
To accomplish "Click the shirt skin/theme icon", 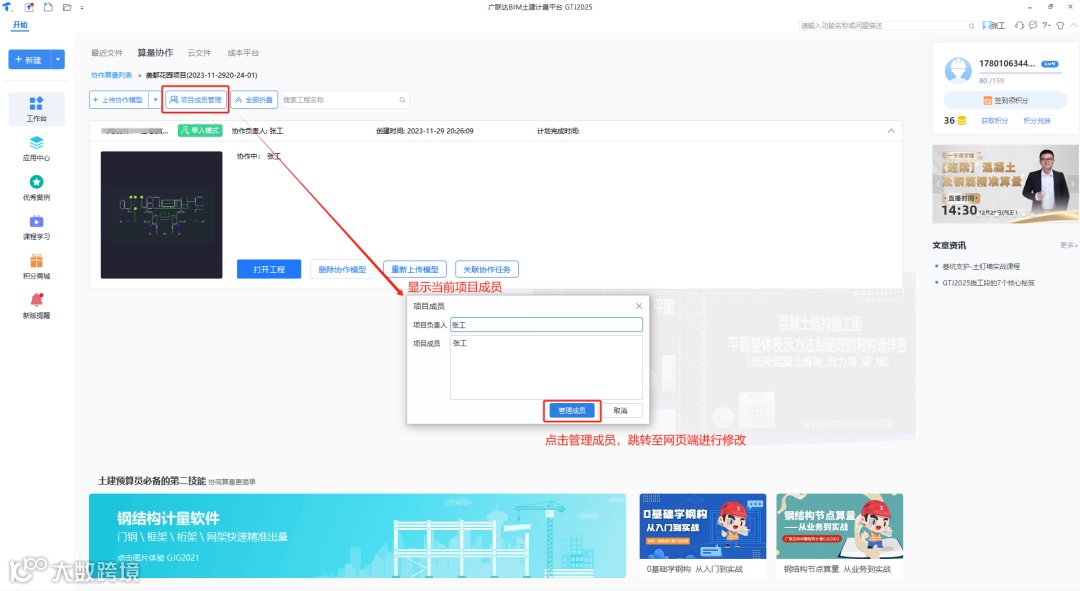I will click(x=1060, y=25).
